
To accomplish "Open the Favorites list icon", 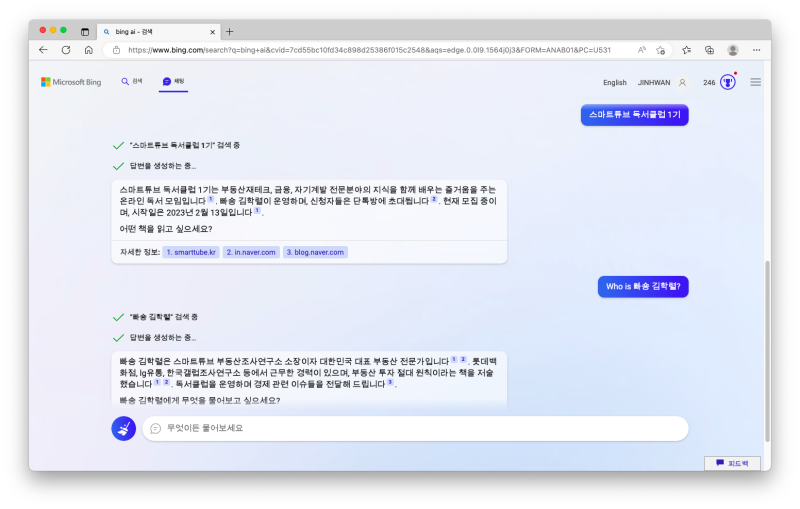I will [x=687, y=50].
